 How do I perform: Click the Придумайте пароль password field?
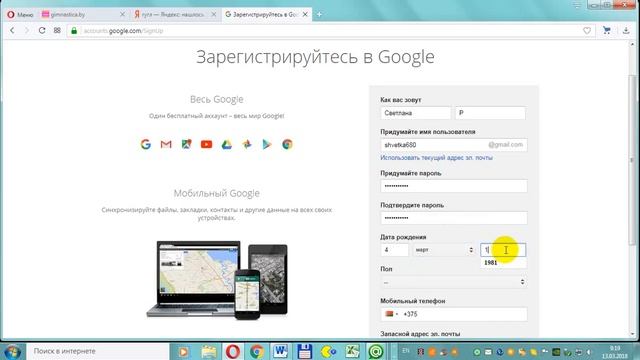click(453, 186)
